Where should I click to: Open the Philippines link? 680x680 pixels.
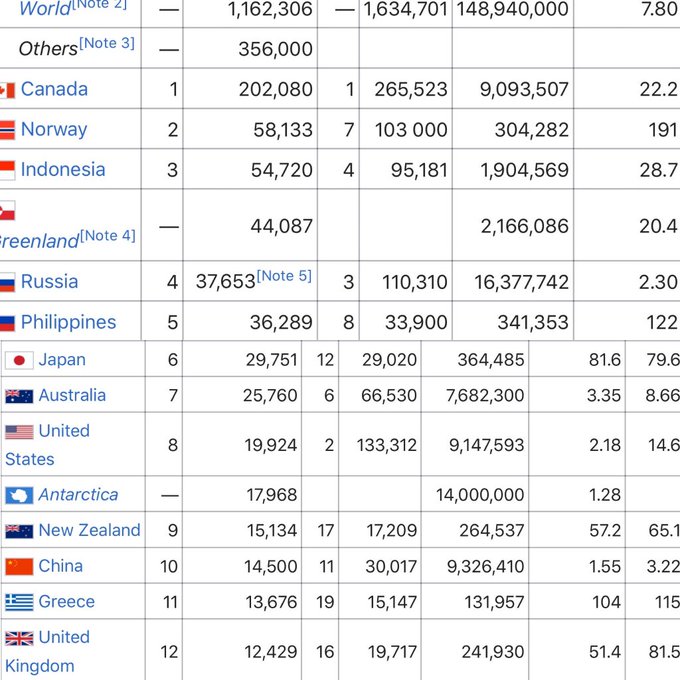pos(69,322)
